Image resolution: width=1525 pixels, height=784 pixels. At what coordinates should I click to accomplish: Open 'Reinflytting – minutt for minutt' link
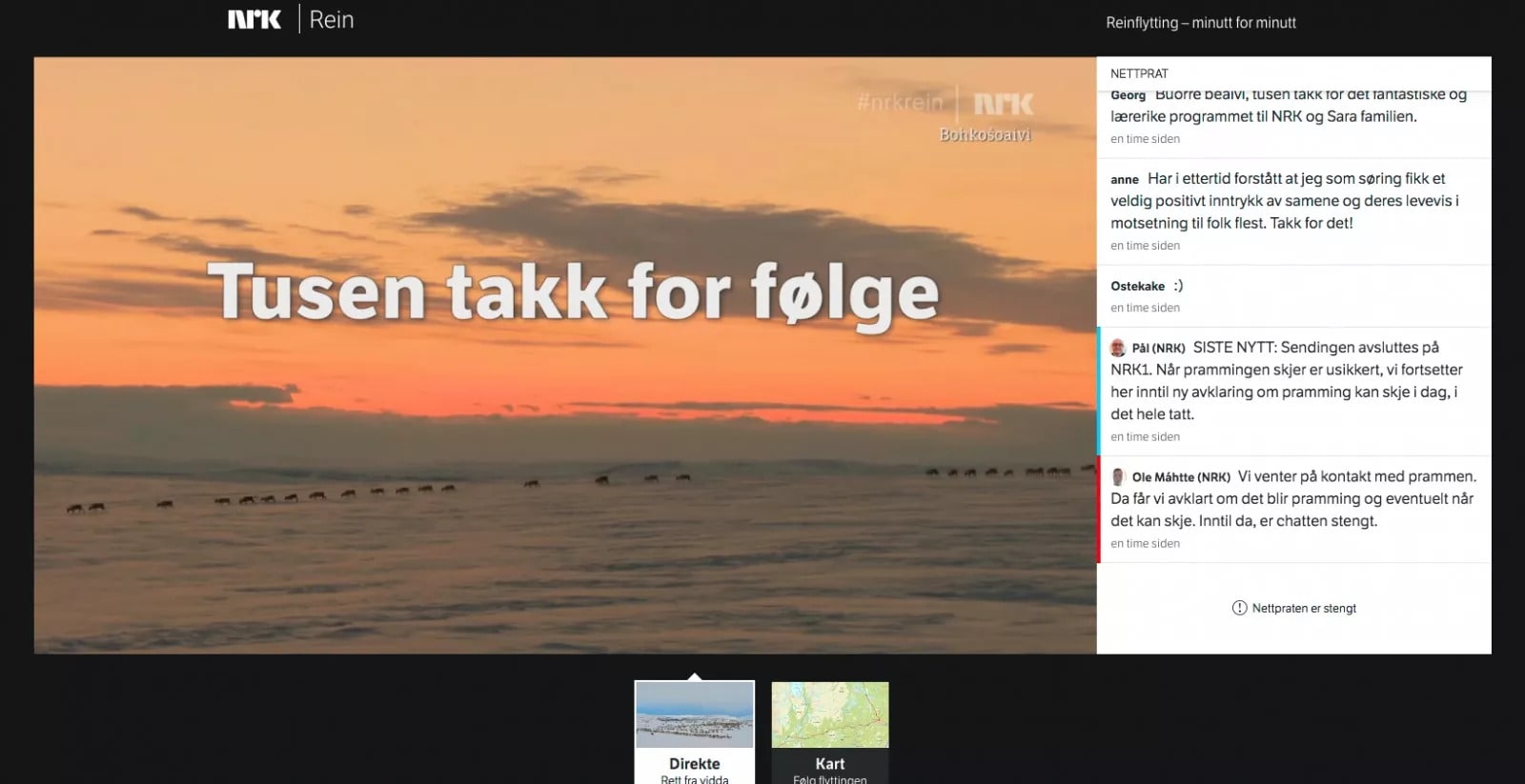(x=1200, y=23)
